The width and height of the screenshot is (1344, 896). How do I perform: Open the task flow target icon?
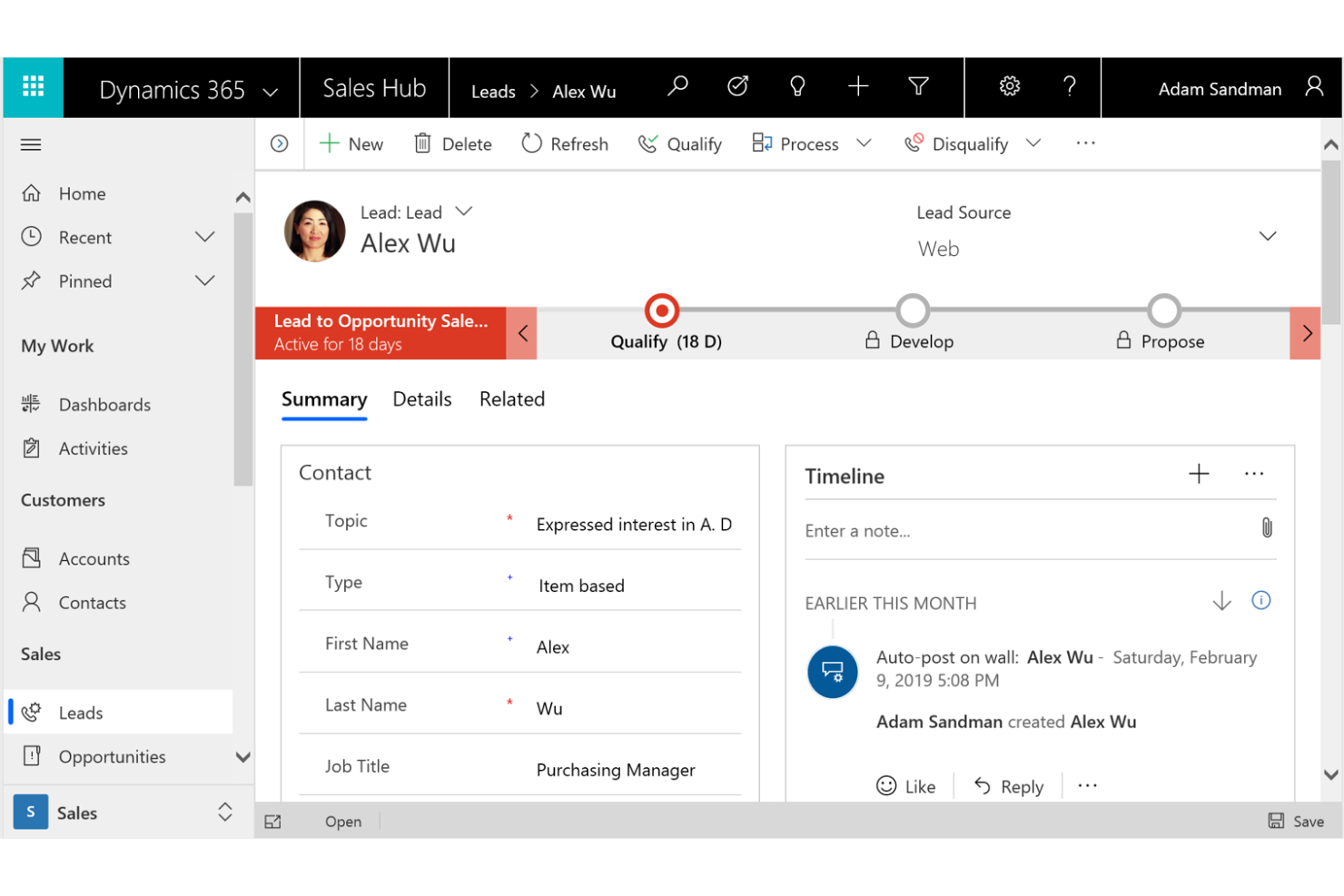(737, 86)
